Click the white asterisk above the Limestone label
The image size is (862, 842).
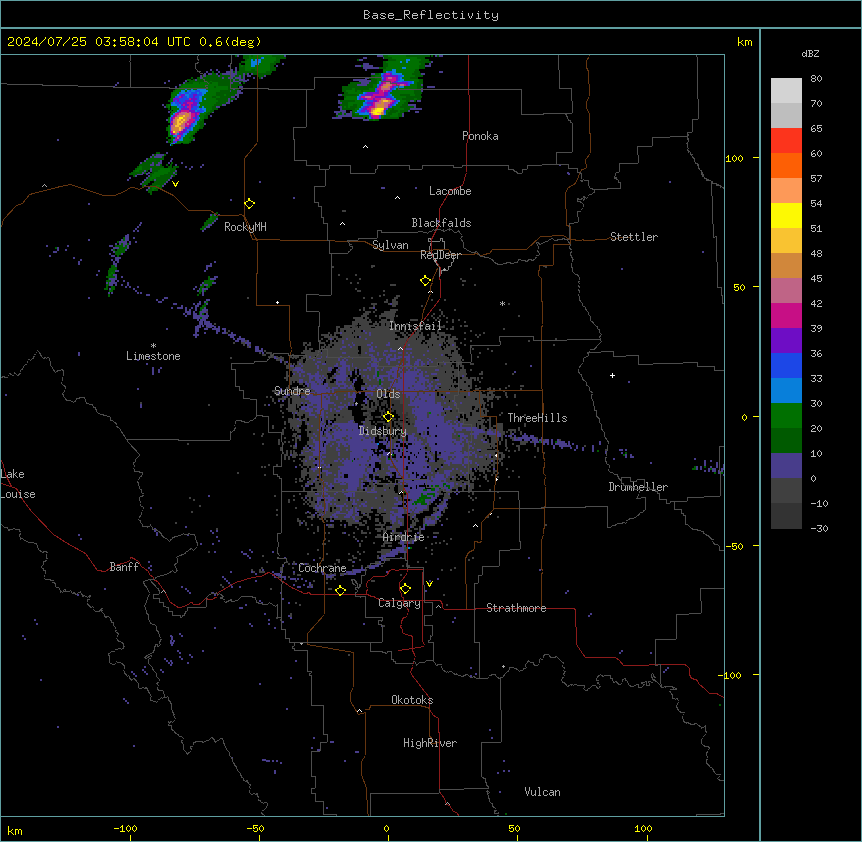[153, 346]
